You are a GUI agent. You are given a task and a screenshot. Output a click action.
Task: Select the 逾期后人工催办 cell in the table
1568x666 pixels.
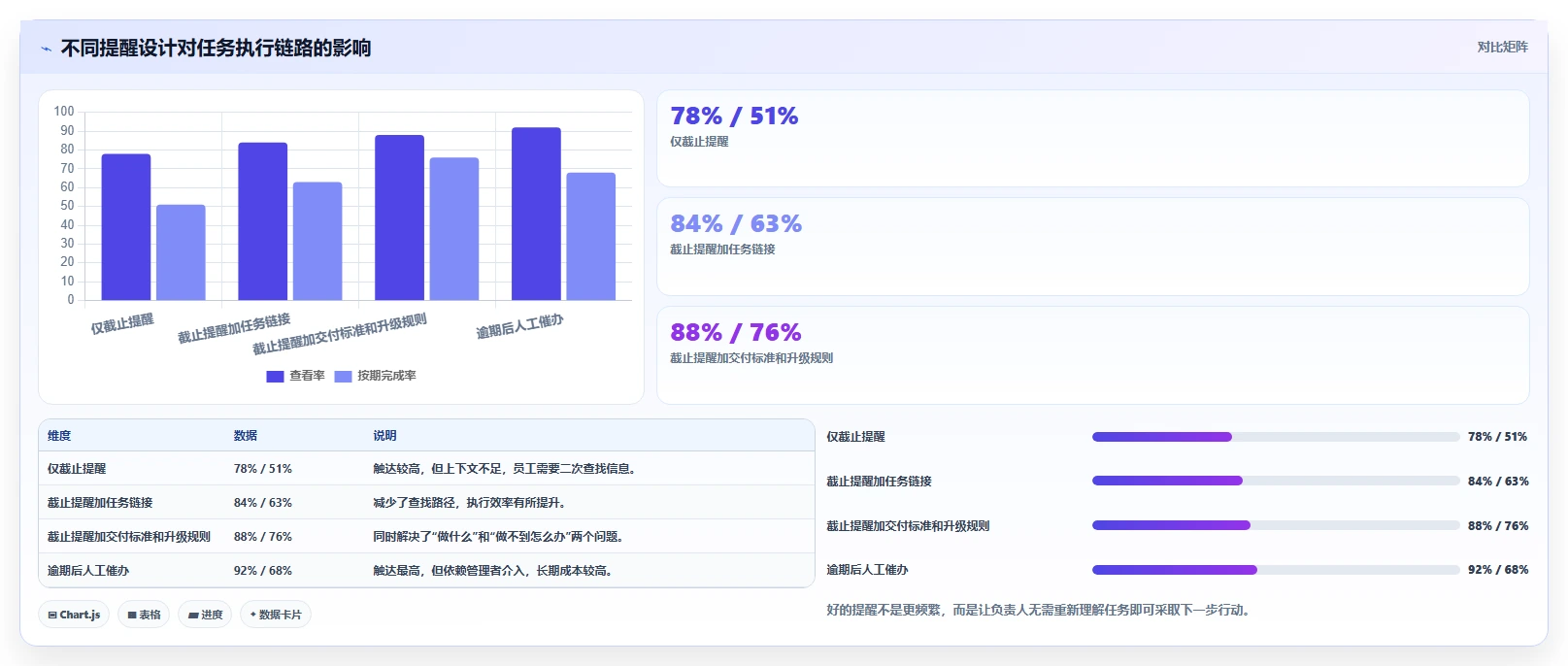[88, 571]
